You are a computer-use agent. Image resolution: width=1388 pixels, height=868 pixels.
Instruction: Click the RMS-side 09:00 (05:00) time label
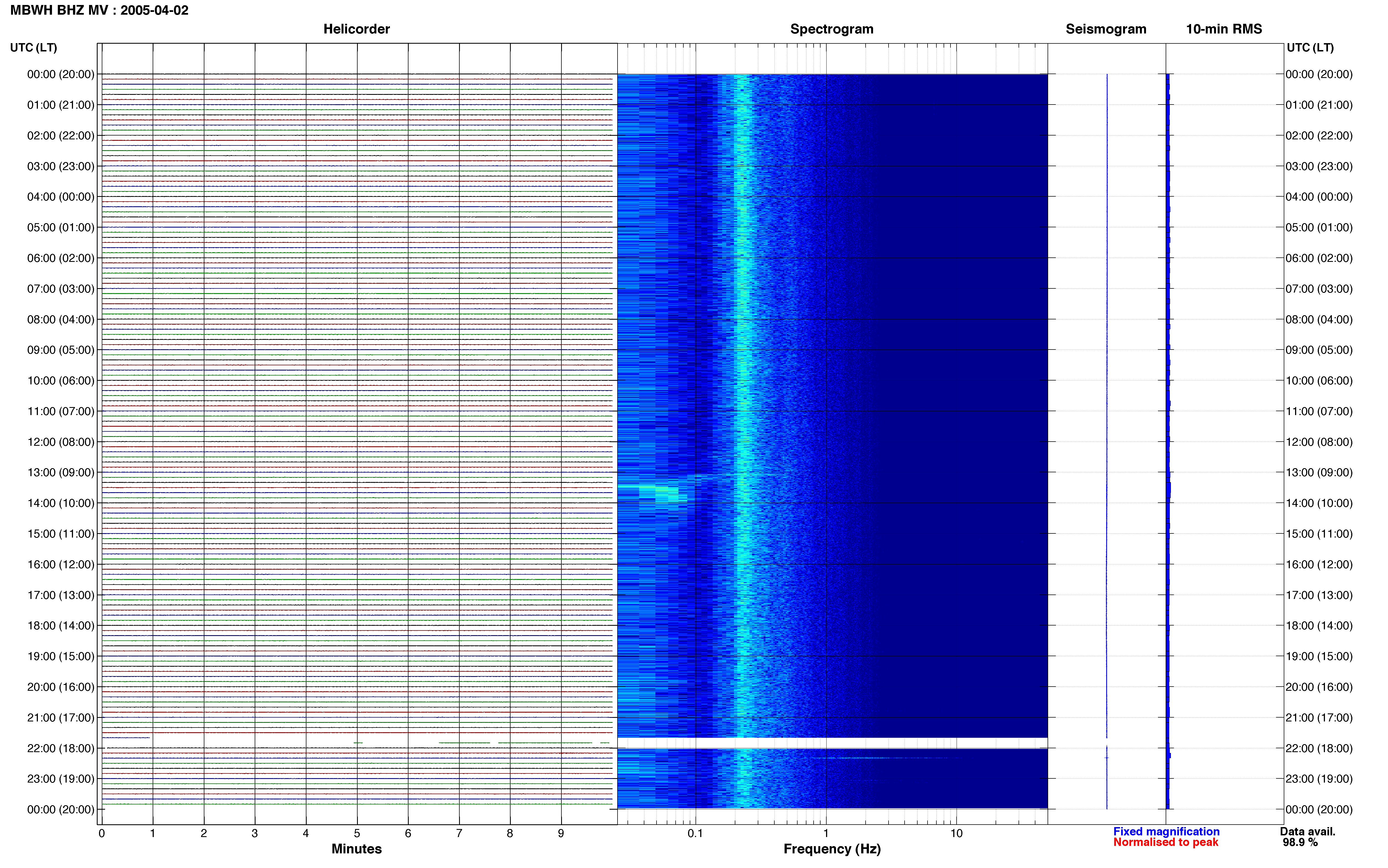pyautogui.click(x=1319, y=350)
